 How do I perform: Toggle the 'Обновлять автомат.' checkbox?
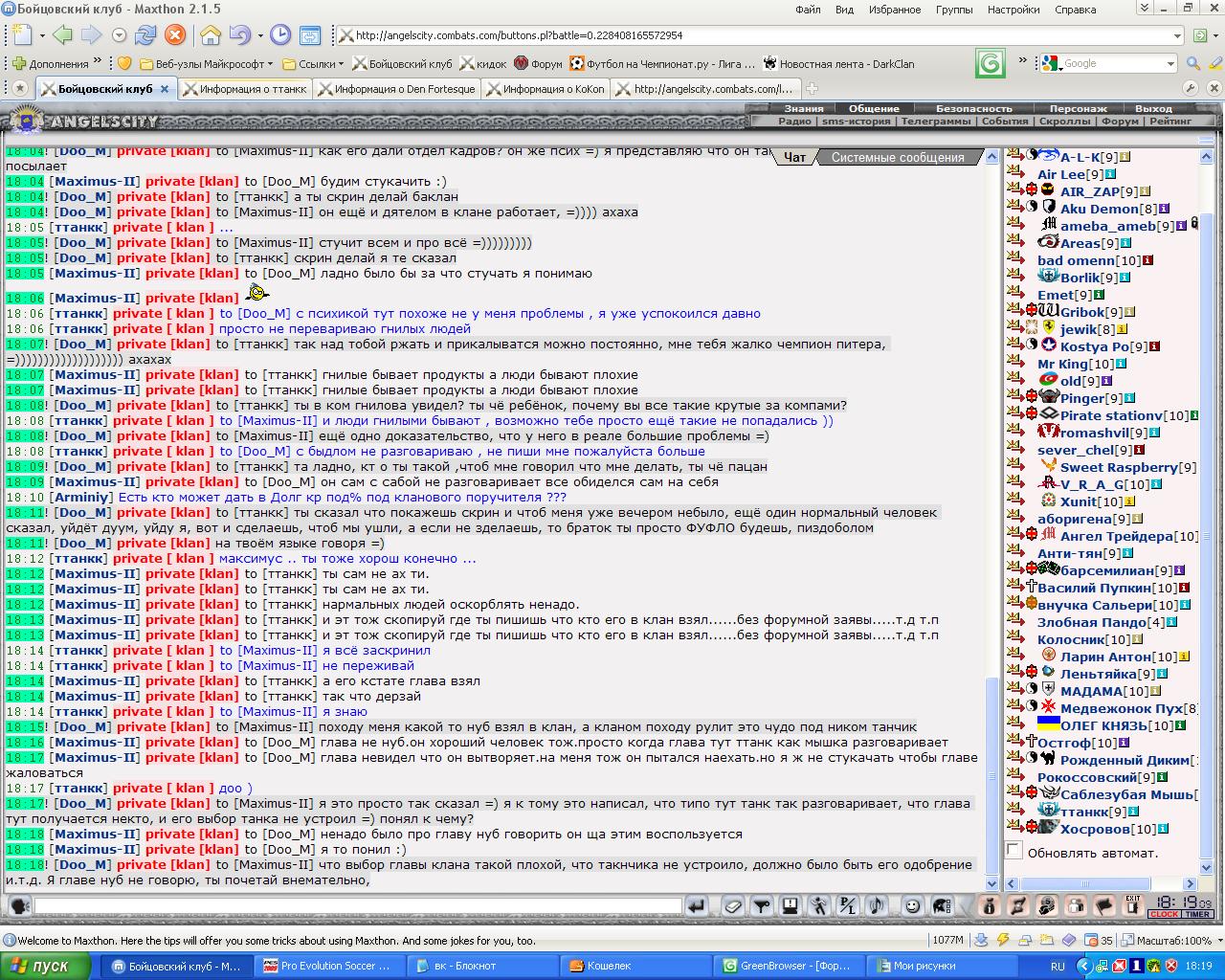pos(1013,850)
